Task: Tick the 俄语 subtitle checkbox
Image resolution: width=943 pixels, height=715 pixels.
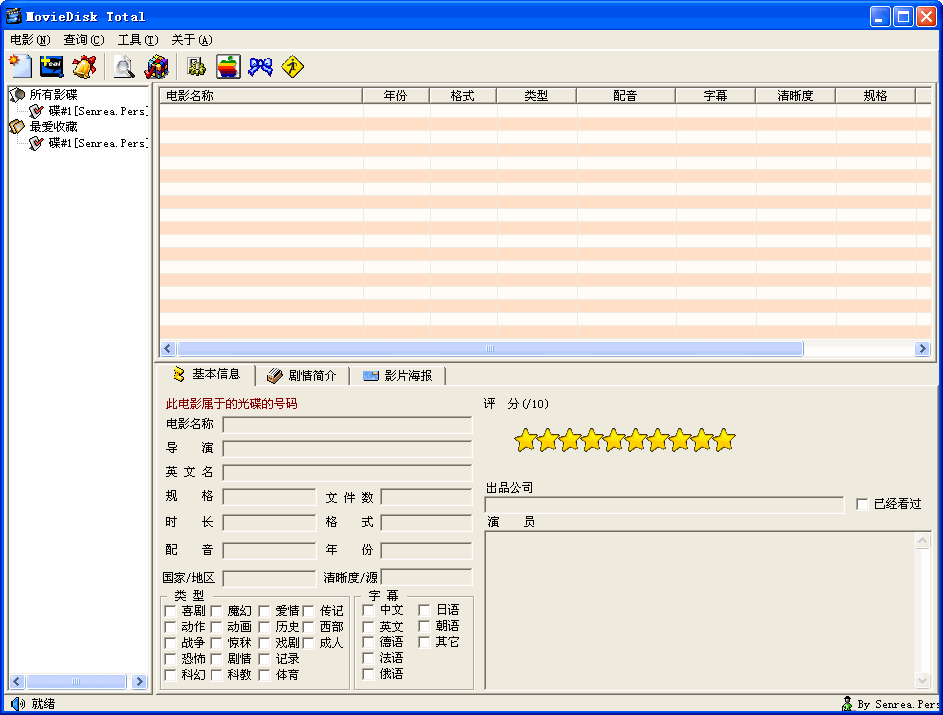Action: 369,674
